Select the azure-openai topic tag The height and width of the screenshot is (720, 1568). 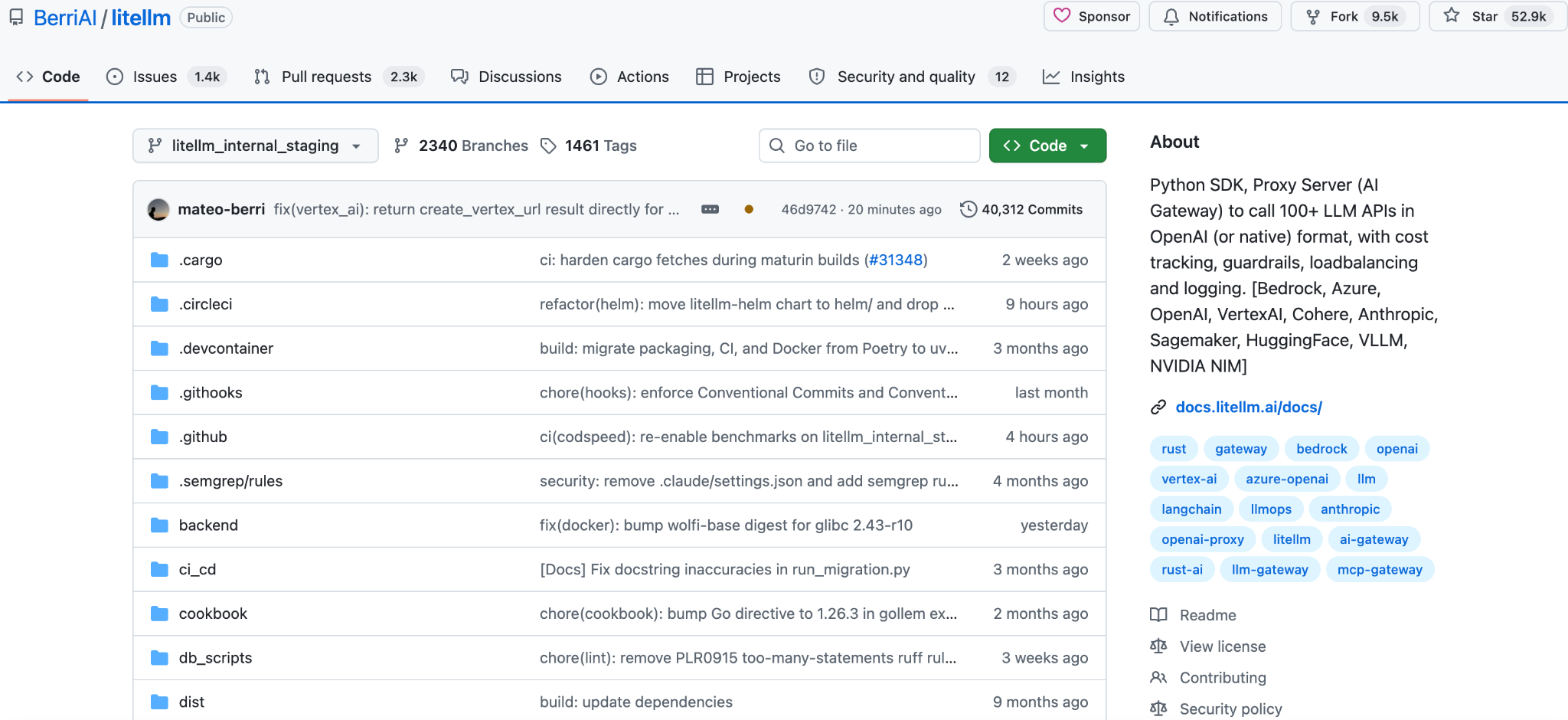click(1287, 479)
